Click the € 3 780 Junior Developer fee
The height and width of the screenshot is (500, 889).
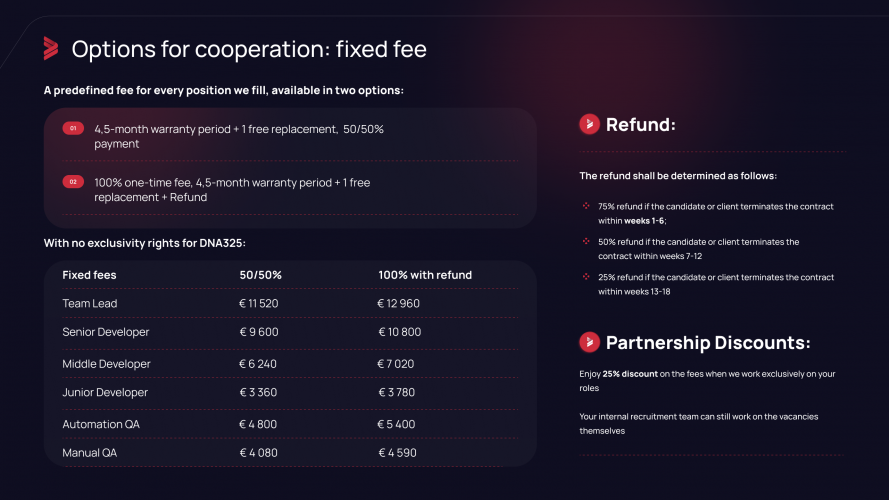tap(397, 392)
